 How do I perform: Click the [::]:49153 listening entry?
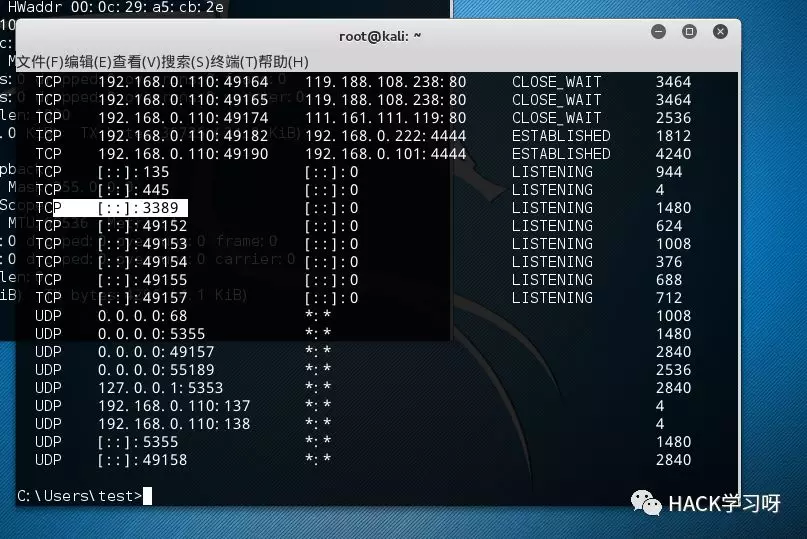pyautogui.click(x=143, y=244)
